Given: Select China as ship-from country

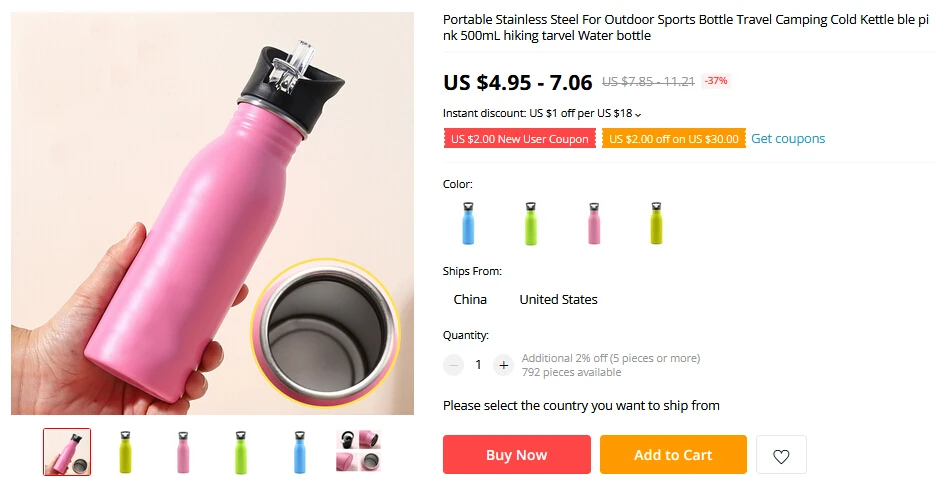Looking at the screenshot, I should pyautogui.click(x=470, y=299).
